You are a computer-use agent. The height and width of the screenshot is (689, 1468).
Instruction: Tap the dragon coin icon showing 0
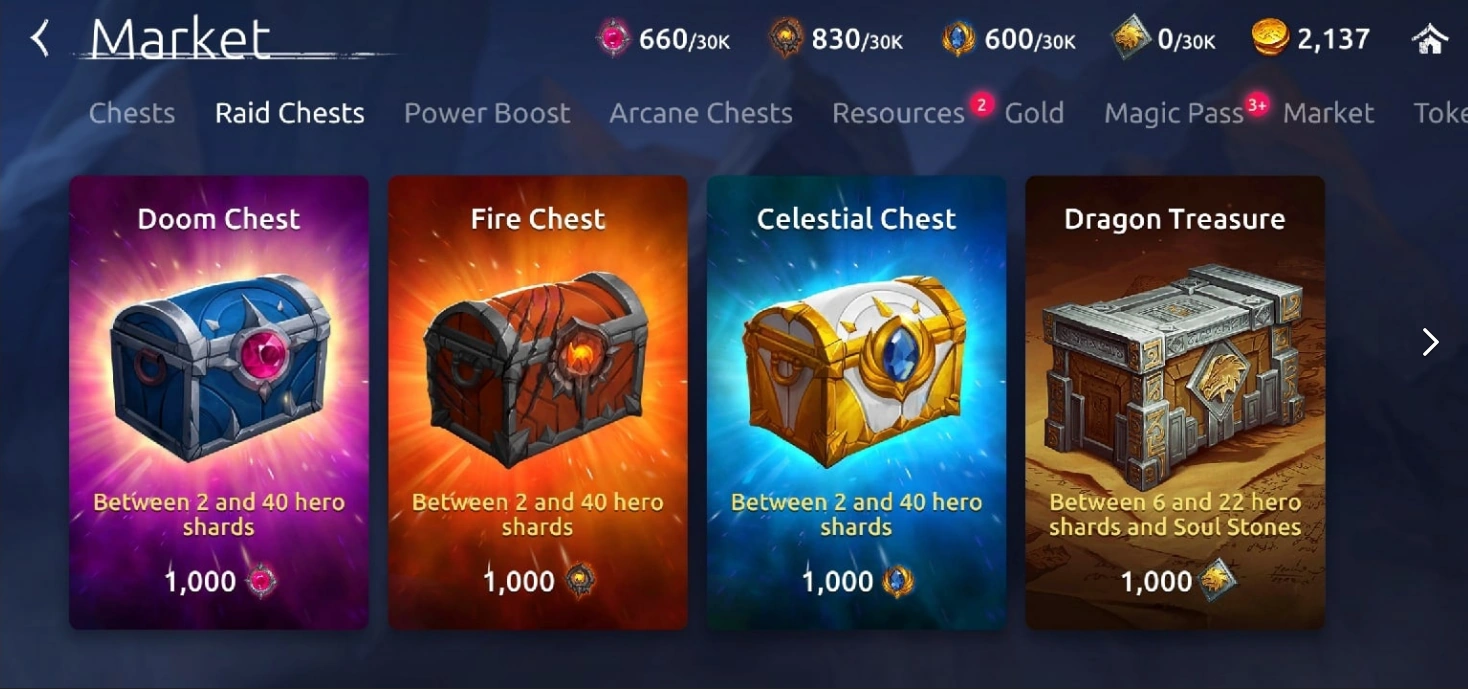click(x=1131, y=39)
